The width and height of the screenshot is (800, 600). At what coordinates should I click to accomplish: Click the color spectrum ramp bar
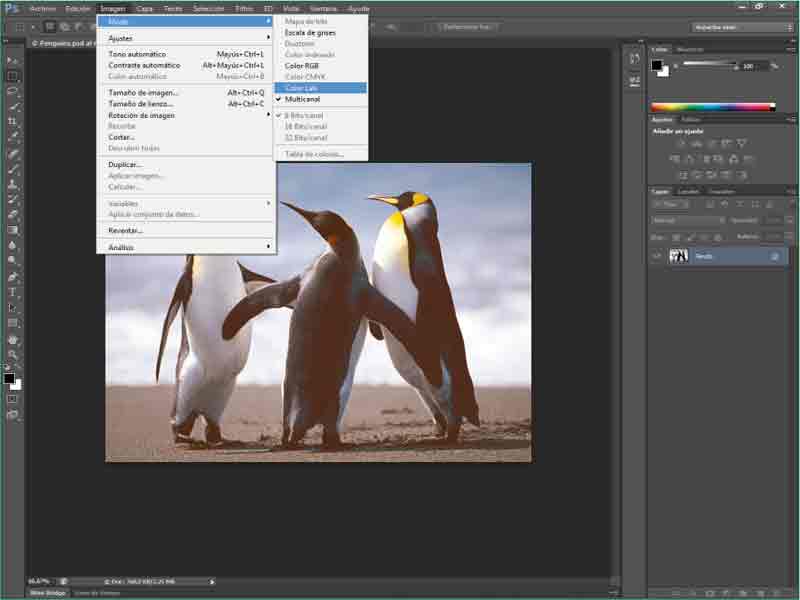(712, 106)
